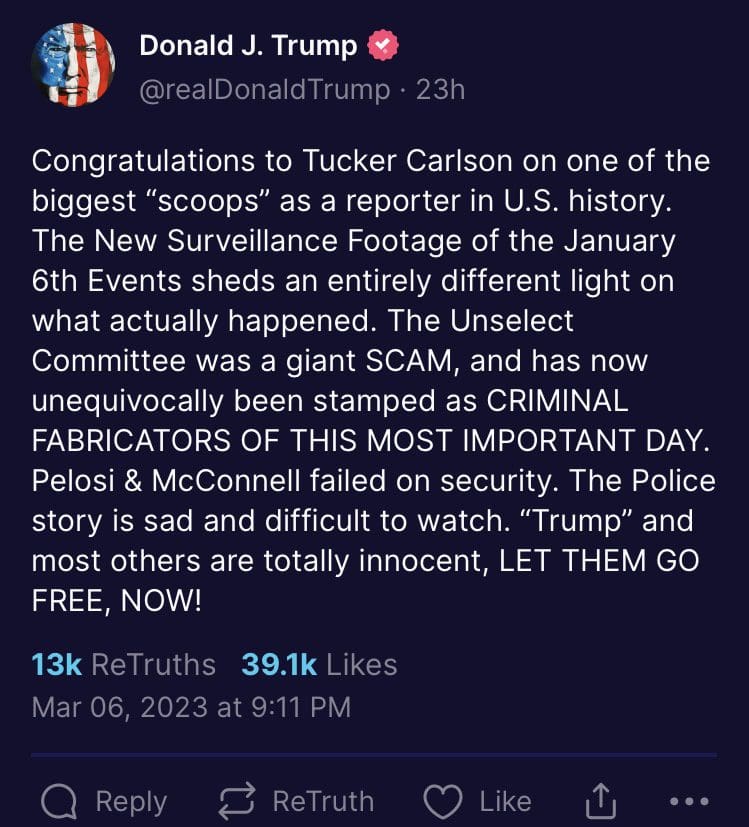View the 39.1k Likes list
The image size is (749, 827).
319,664
